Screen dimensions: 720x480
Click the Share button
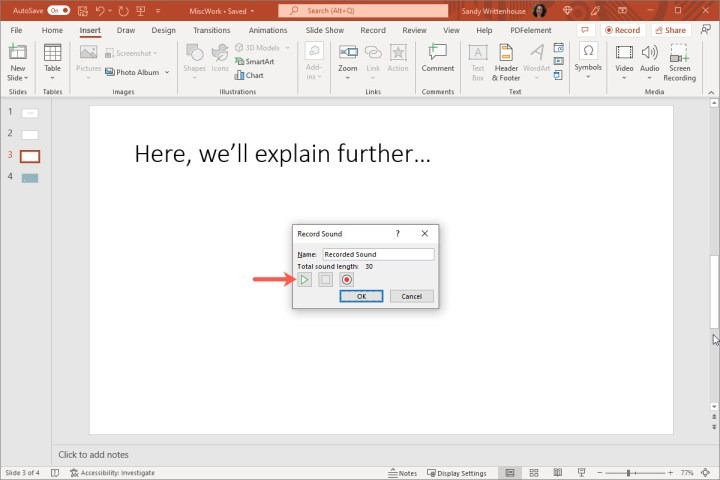tap(671, 30)
